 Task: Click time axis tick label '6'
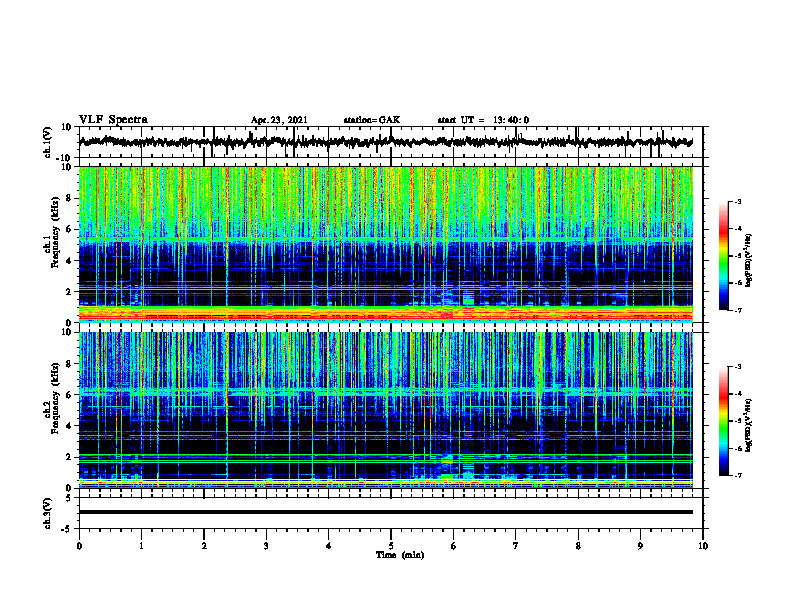pos(453,546)
